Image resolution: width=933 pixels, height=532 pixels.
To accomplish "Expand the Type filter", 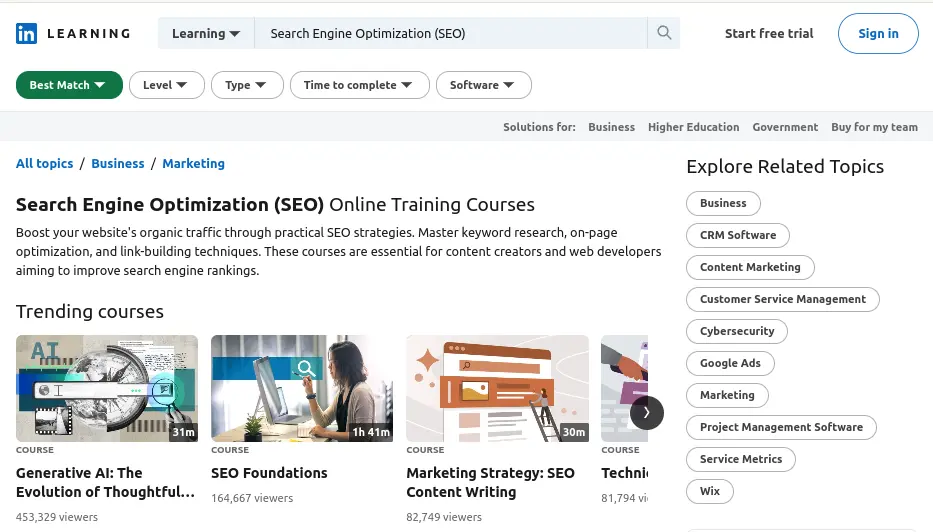I will pos(247,85).
